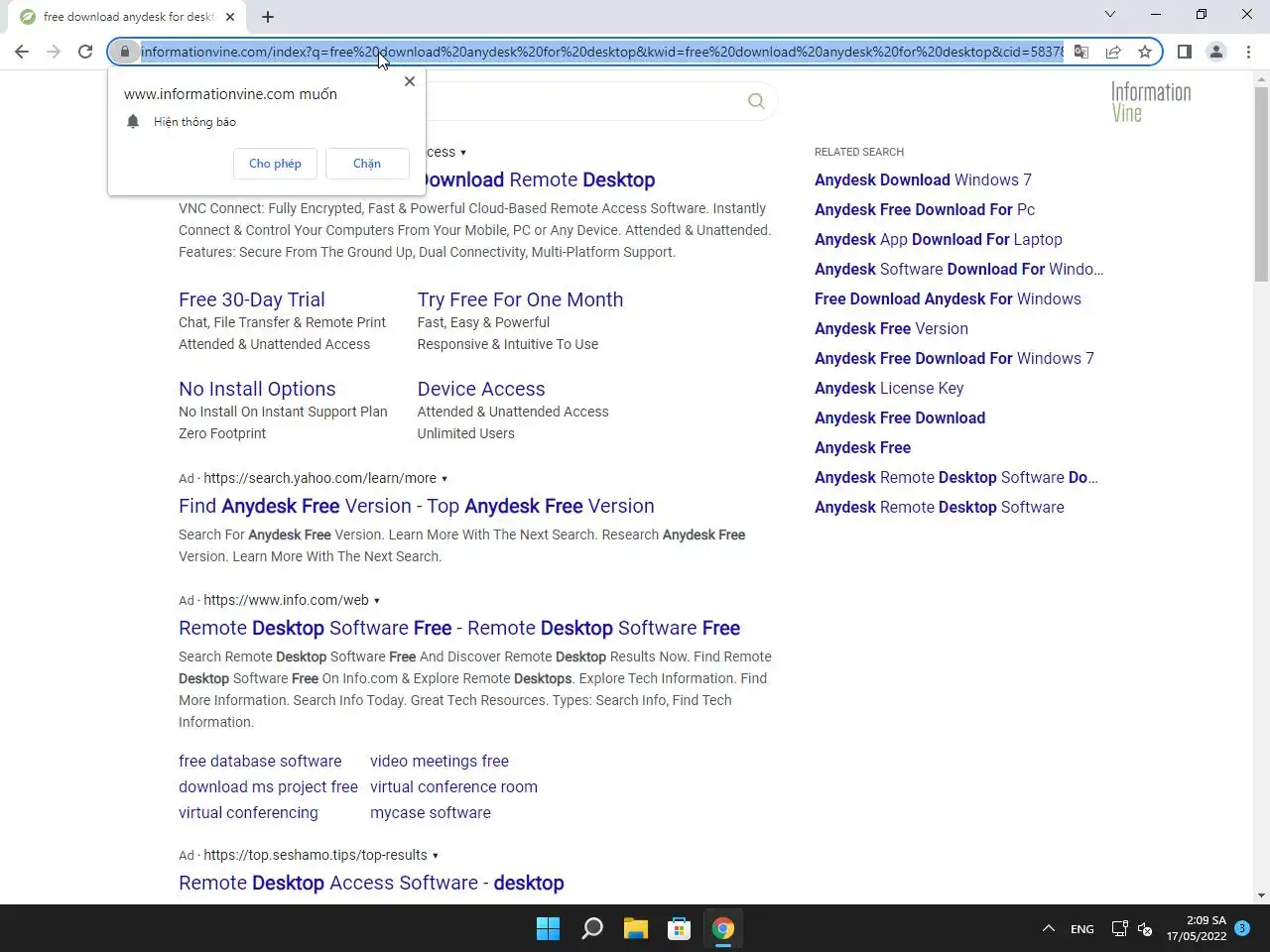The height and width of the screenshot is (952, 1270).
Task: Open 'Remote Desktop Access Software - desktop' result
Action: click(x=371, y=883)
